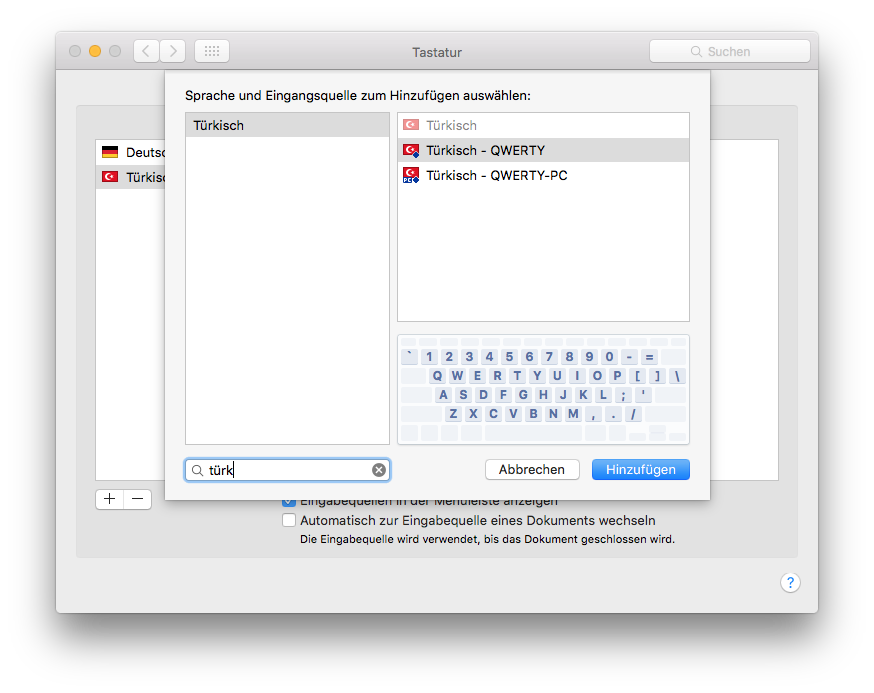Clear the türk search field text

379,470
